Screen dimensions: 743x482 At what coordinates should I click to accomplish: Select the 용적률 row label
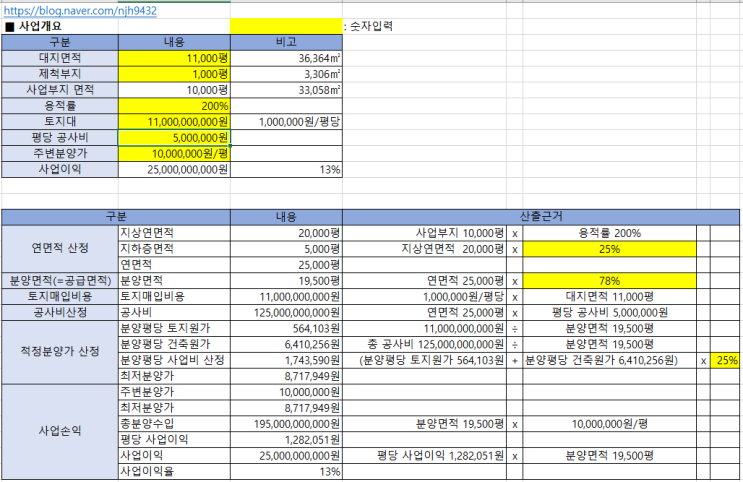pyautogui.click(x=60, y=106)
